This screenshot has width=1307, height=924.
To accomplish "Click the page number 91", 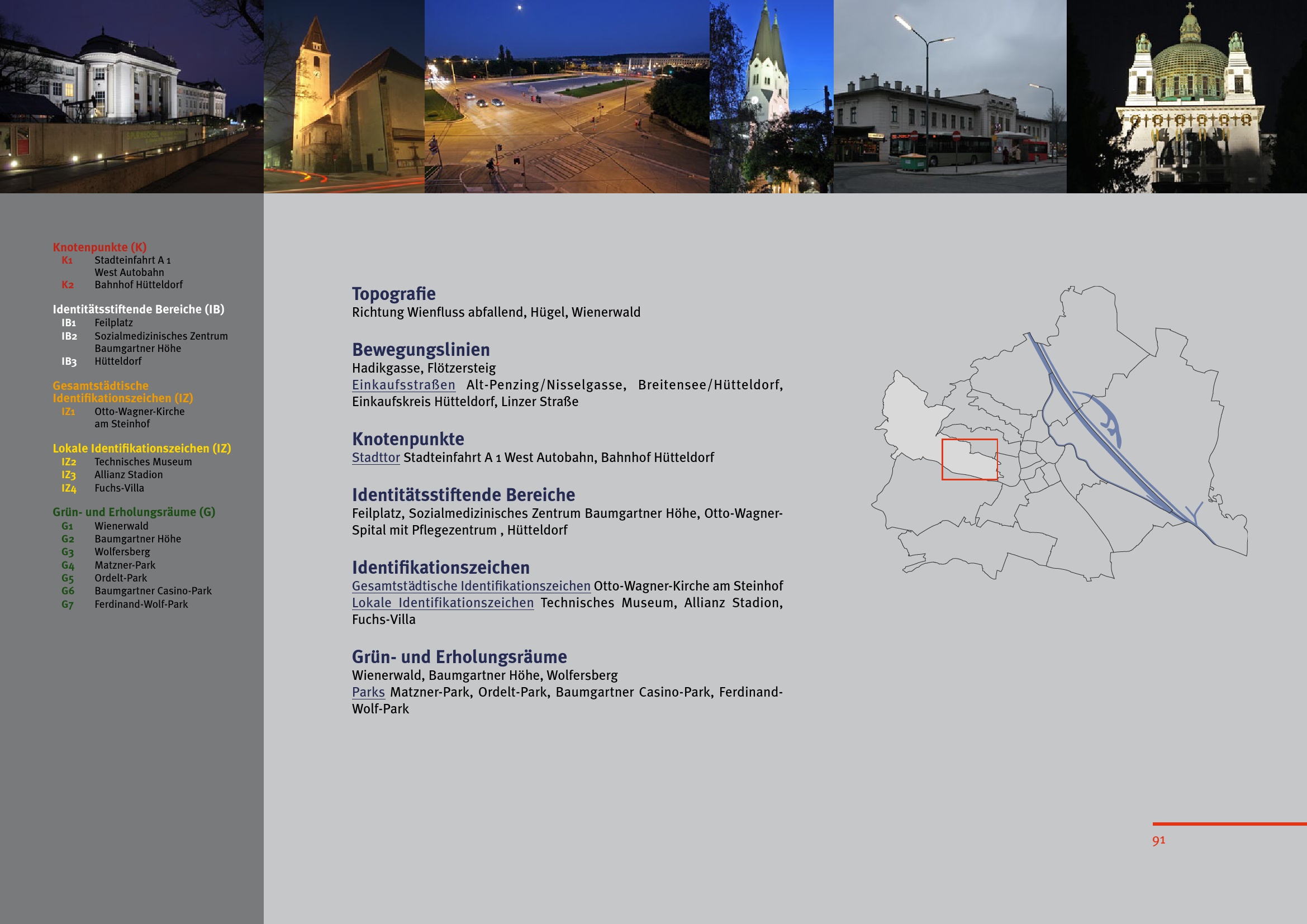I will 1158,840.
